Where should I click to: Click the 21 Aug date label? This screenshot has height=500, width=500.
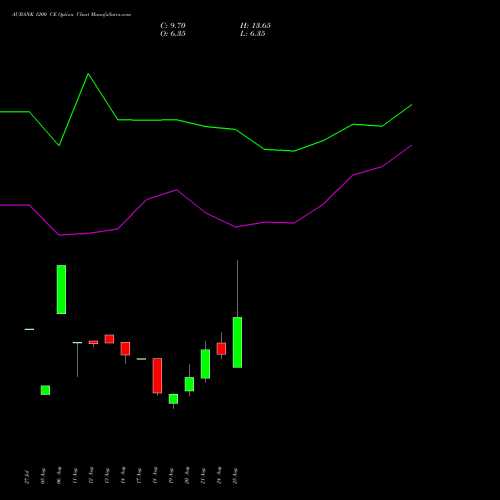coord(203,476)
